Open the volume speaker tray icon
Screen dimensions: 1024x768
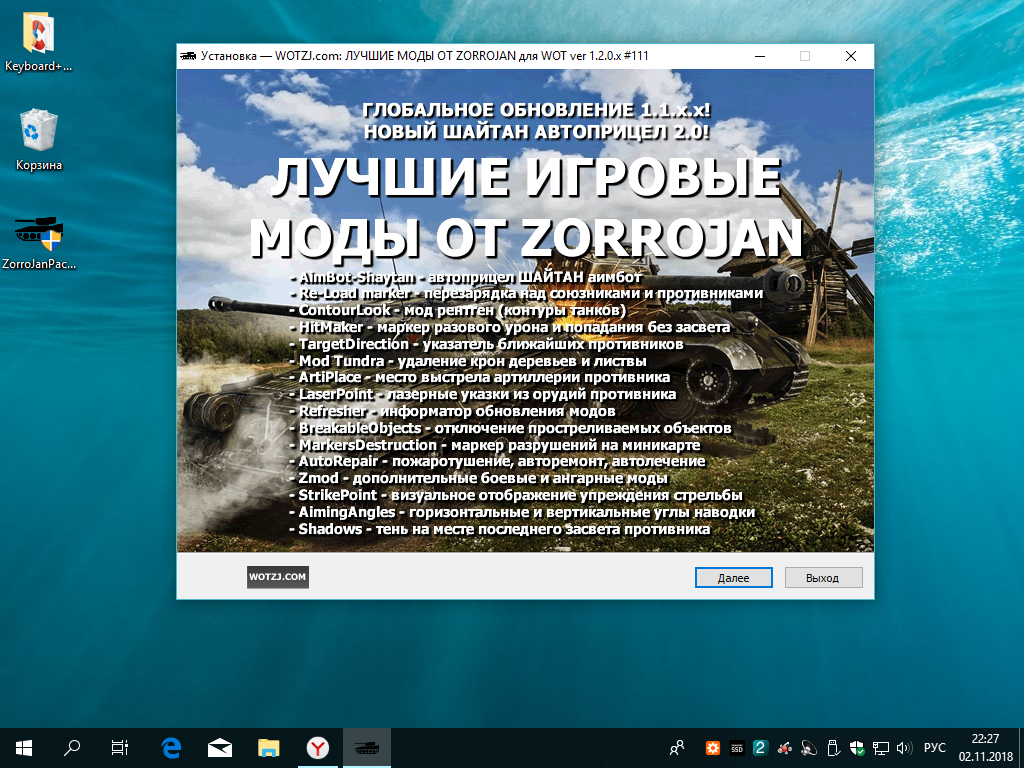tap(904, 748)
